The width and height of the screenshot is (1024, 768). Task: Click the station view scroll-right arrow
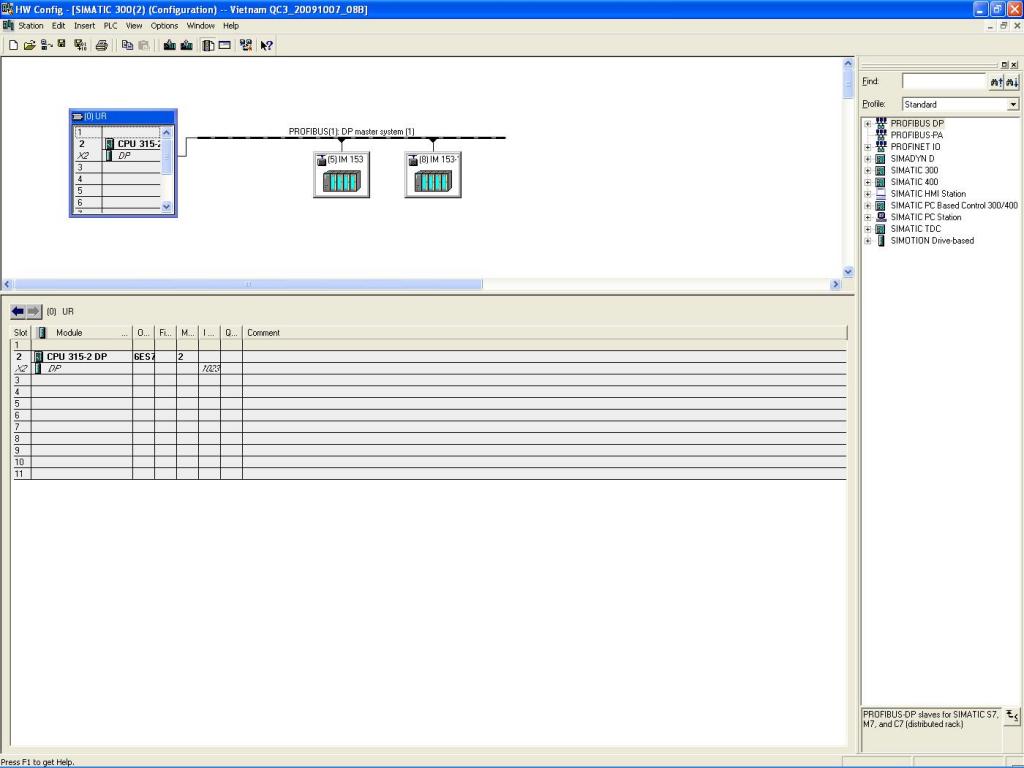(x=835, y=284)
